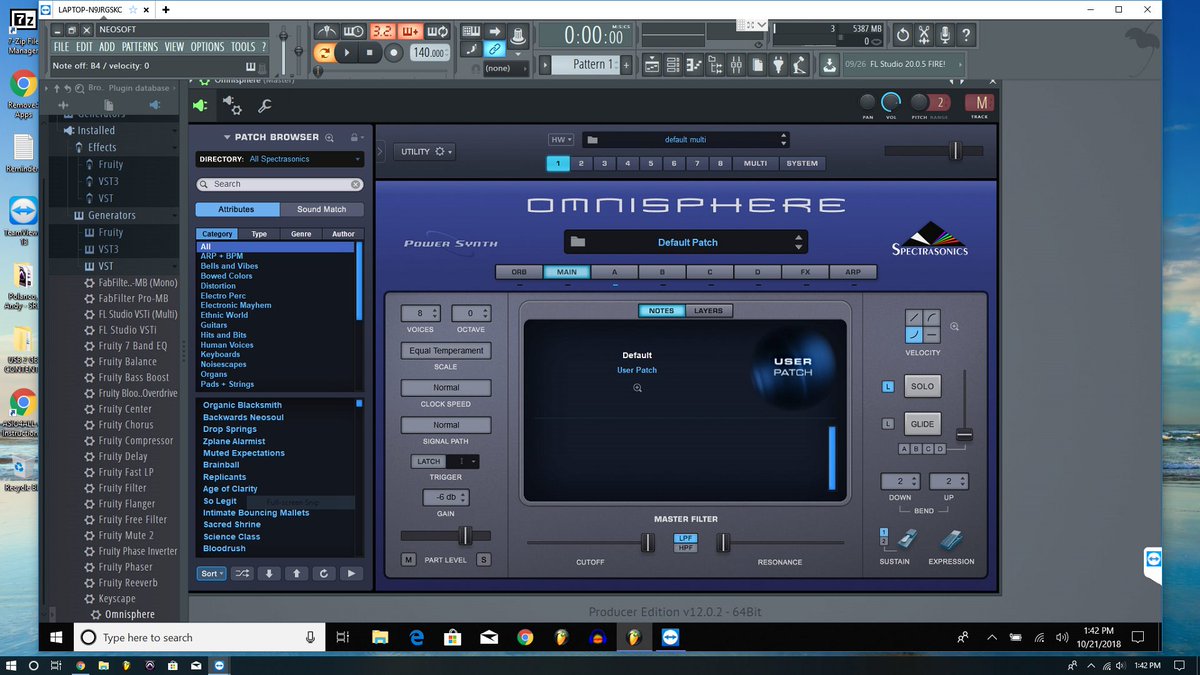Expand the Generators folder in browser

pyautogui.click(x=111, y=215)
